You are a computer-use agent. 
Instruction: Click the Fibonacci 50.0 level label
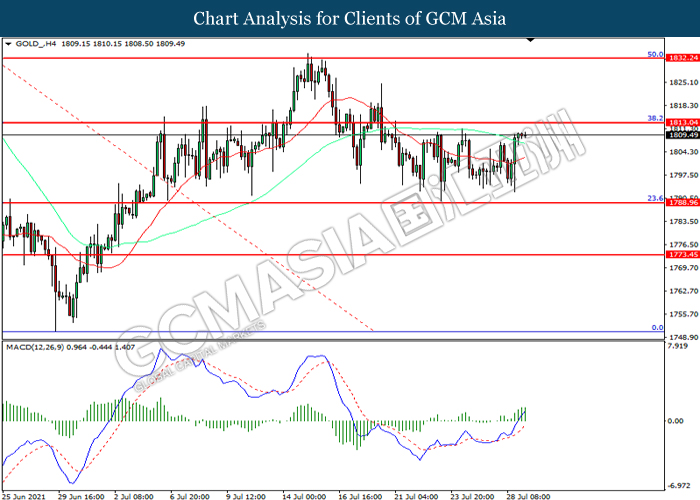(655, 53)
